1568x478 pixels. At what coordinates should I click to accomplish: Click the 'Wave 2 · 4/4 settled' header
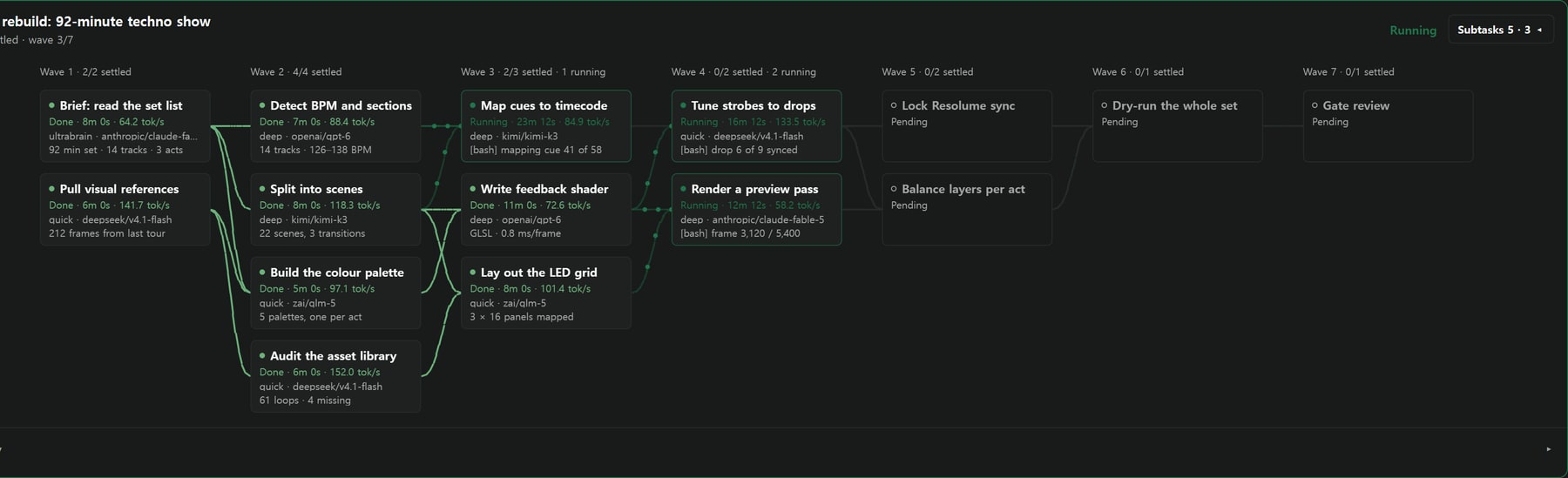[x=296, y=72]
